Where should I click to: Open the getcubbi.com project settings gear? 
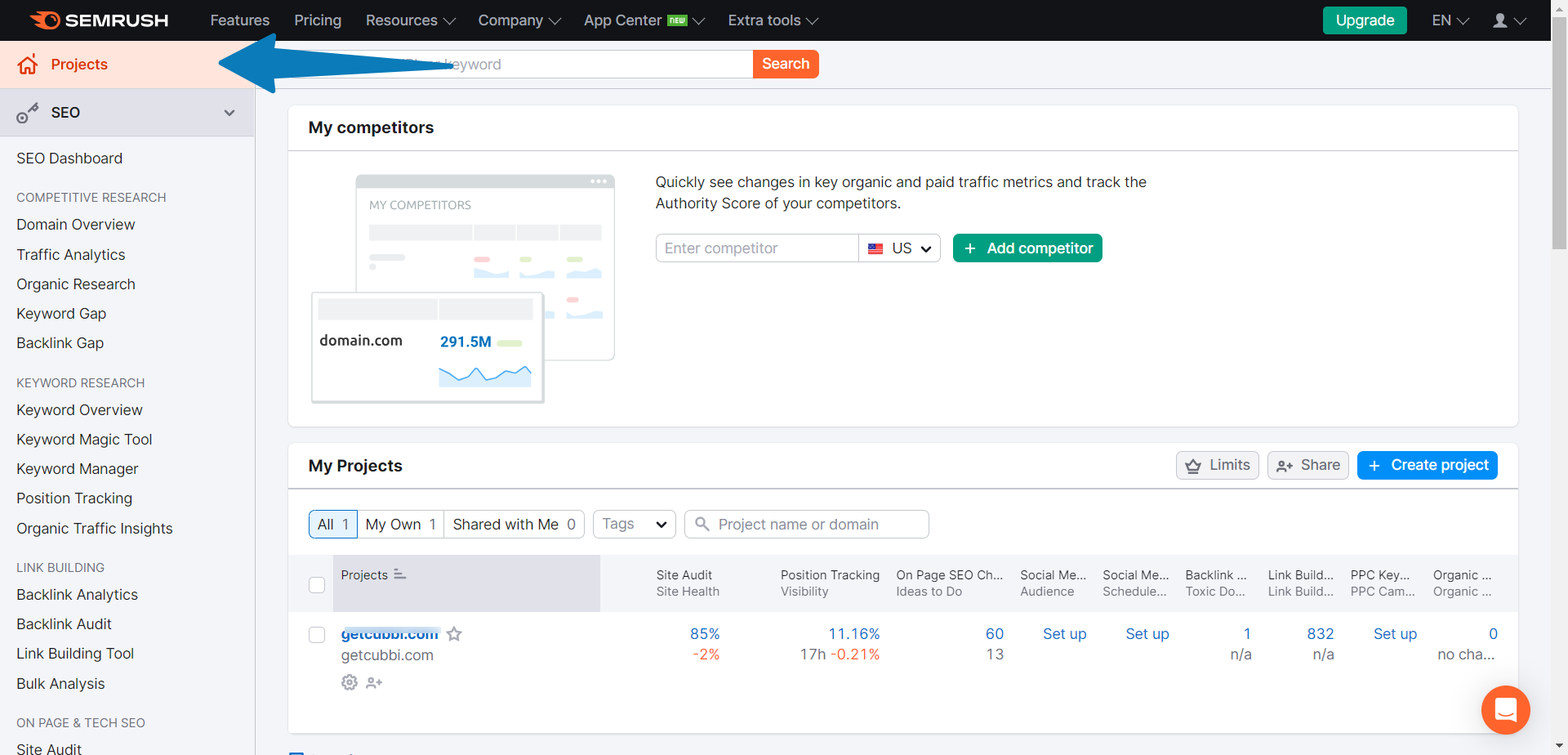point(349,682)
